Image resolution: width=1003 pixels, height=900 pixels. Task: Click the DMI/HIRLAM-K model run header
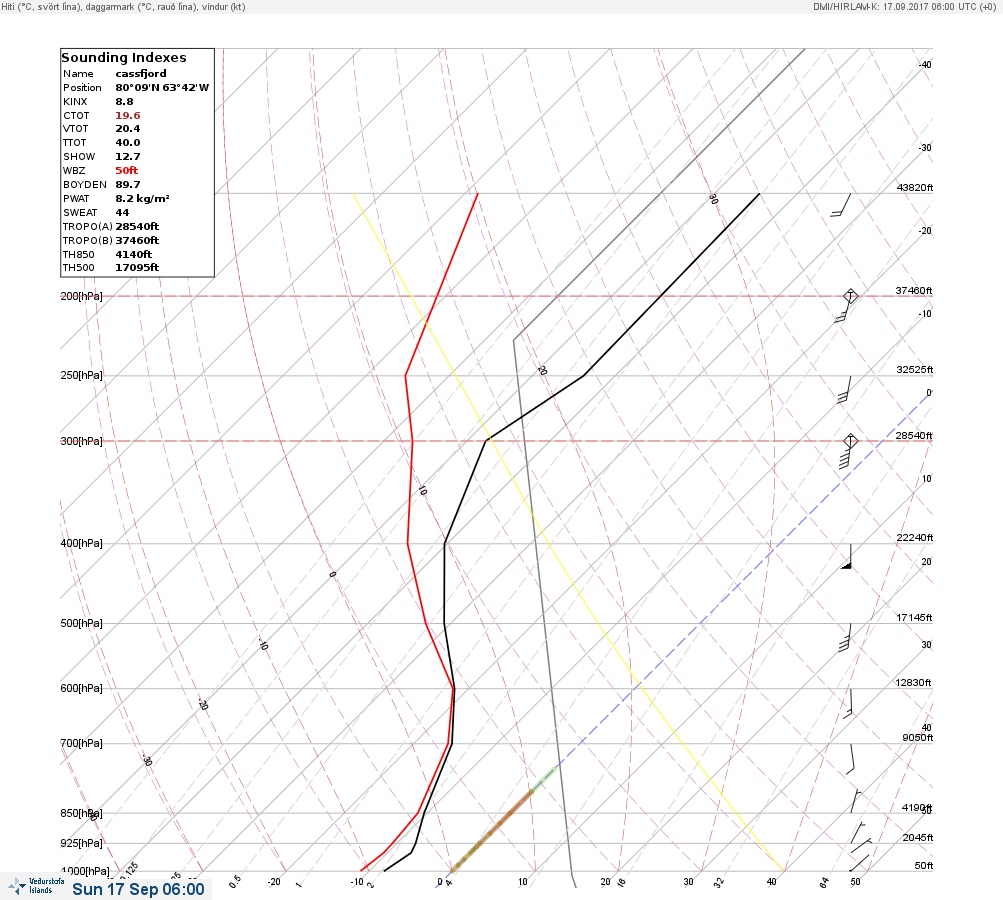(904, 6)
